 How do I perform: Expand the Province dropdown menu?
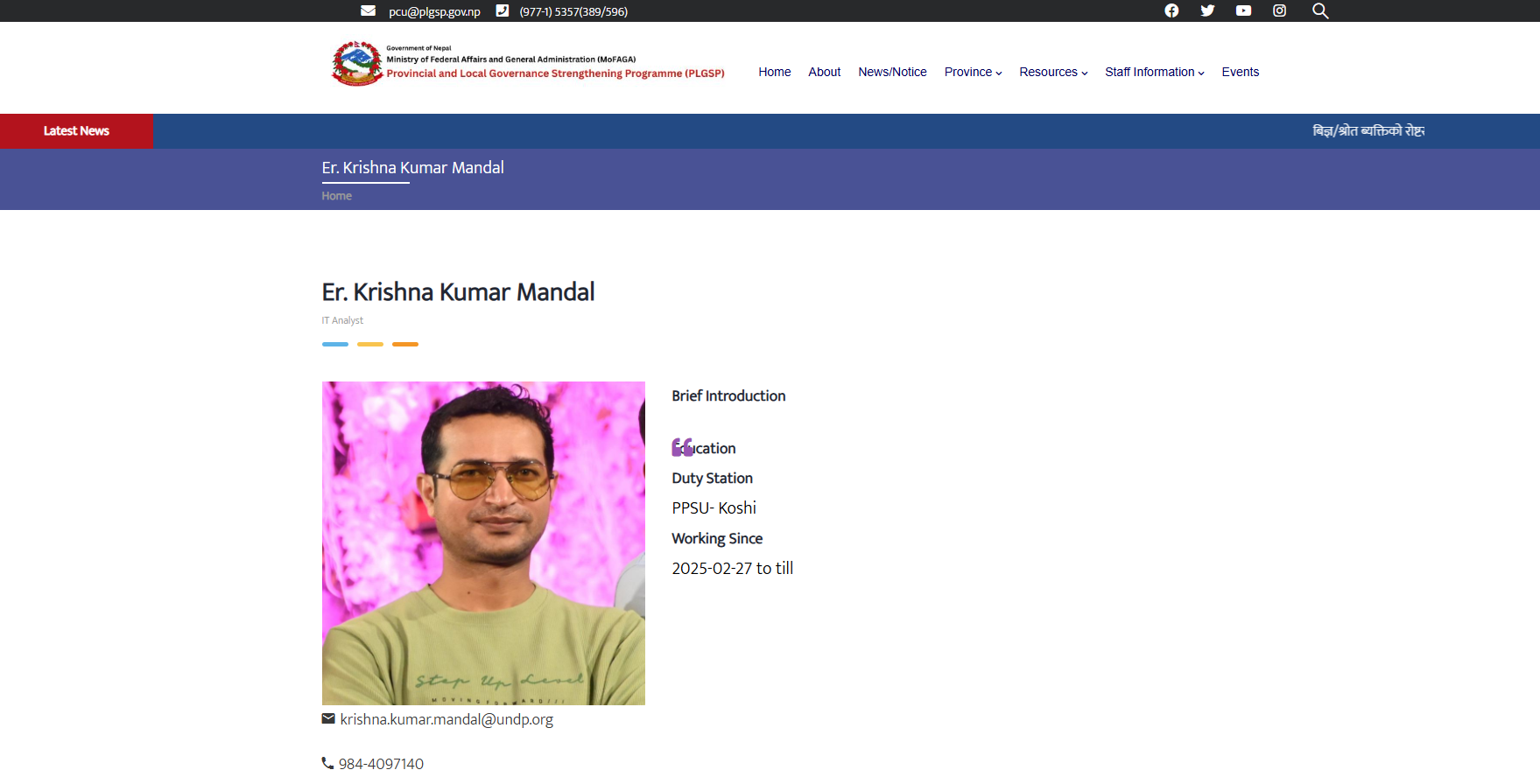(973, 72)
